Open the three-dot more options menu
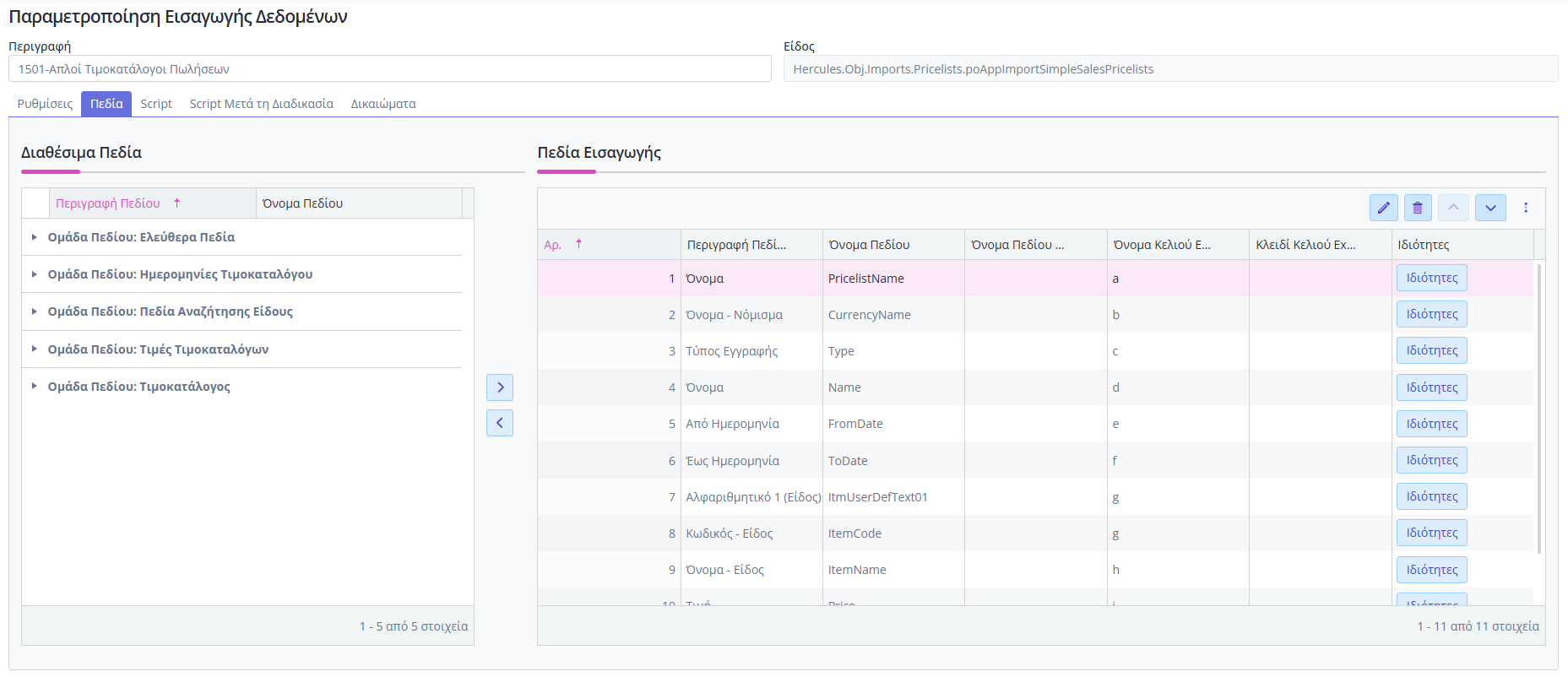The height and width of the screenshot is (677, 1568). click(1525, 208)
